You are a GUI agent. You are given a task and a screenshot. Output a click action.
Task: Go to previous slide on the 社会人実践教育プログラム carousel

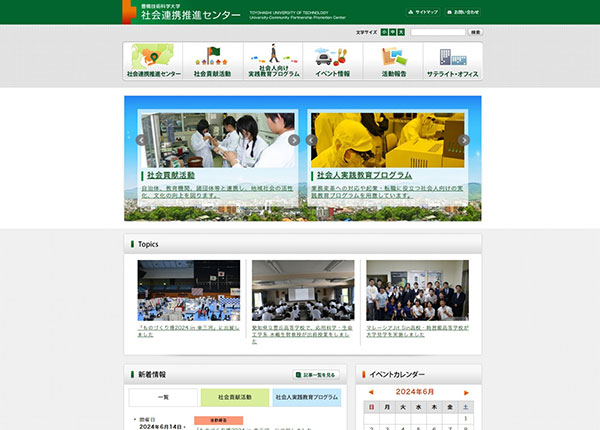(311, 140)
